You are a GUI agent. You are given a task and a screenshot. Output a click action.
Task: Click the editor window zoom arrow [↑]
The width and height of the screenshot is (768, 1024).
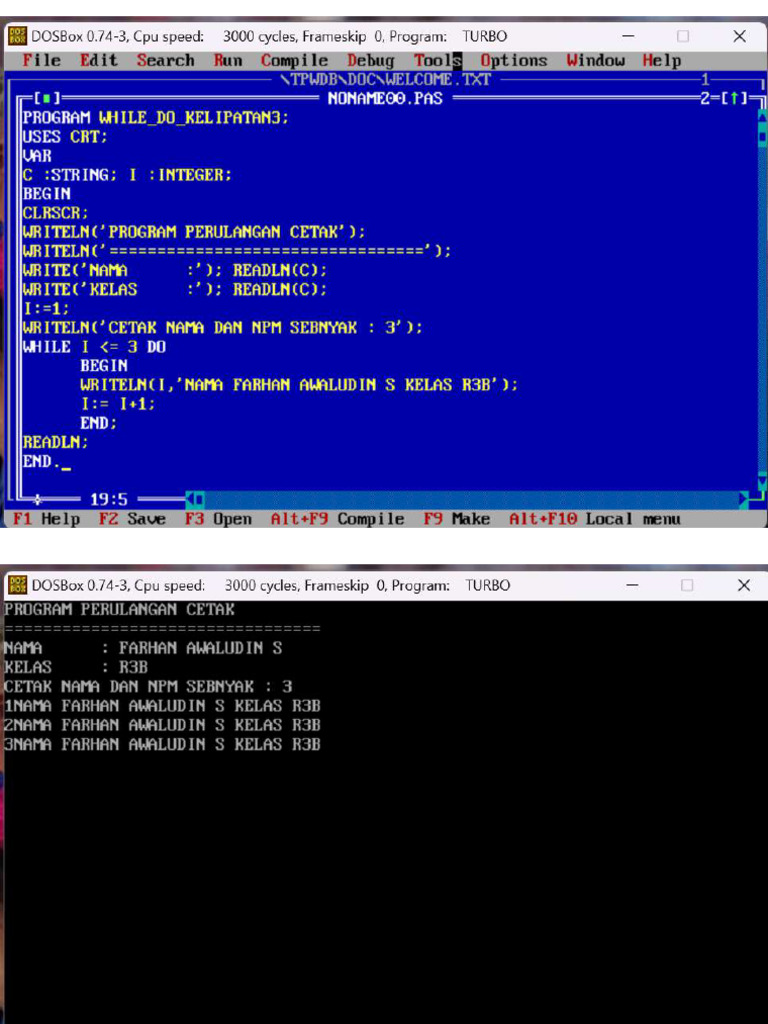click(x=734, y=99)
